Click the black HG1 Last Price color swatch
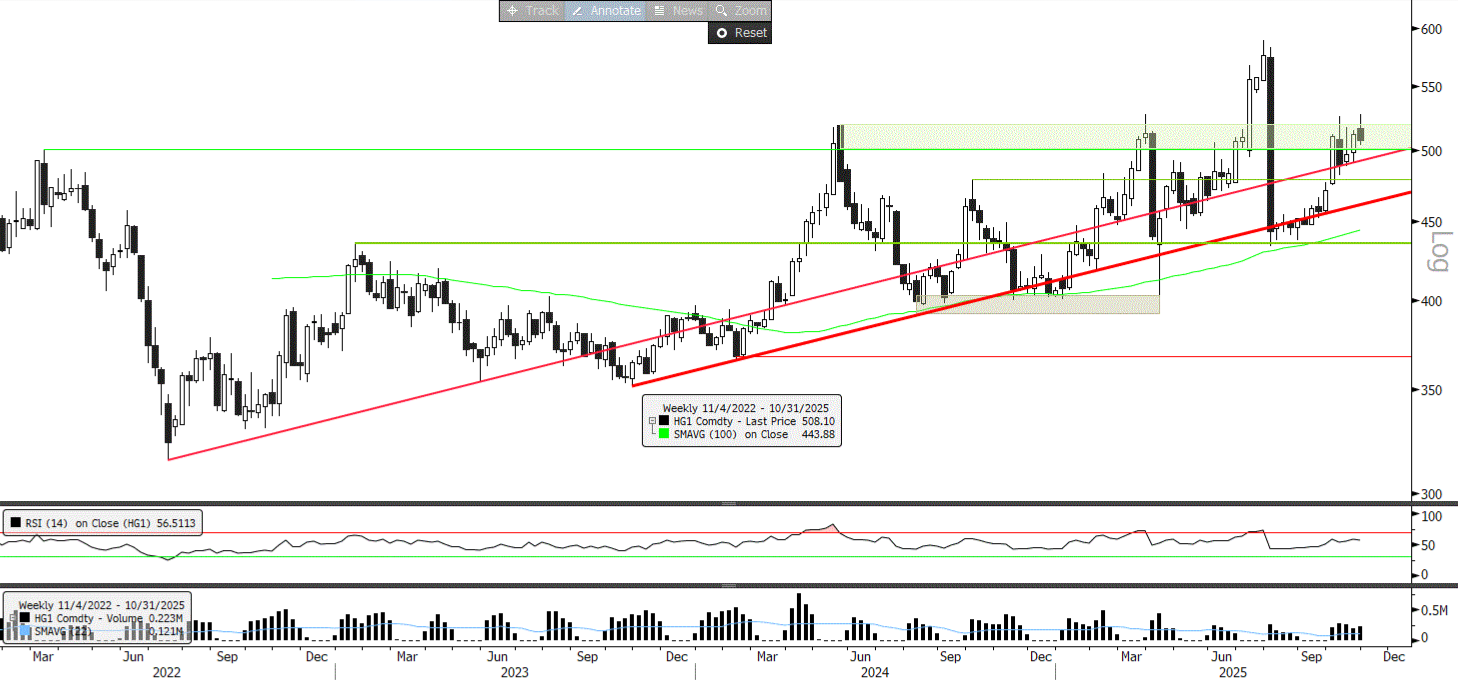The width and height of the screenshot is (1458, 680). pos(664,422)
